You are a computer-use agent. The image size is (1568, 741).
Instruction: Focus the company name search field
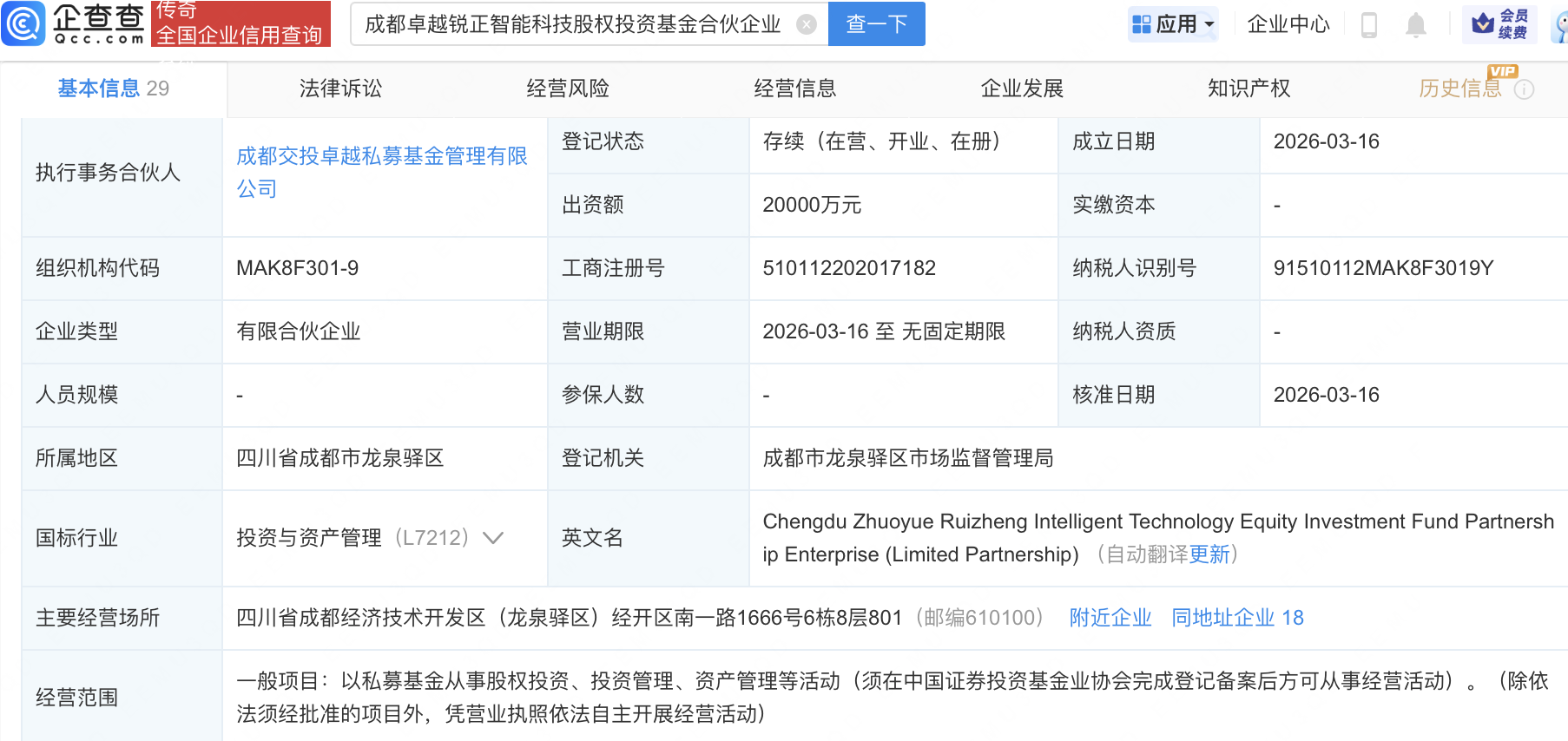click(573, 24)
